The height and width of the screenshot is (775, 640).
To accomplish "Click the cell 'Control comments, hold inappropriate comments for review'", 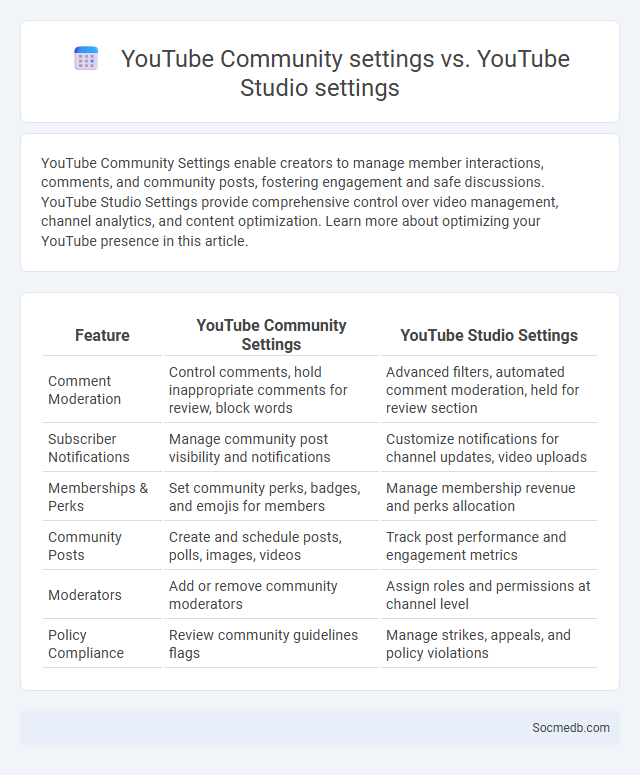I will pyautogui.click(x=271, y=390).
